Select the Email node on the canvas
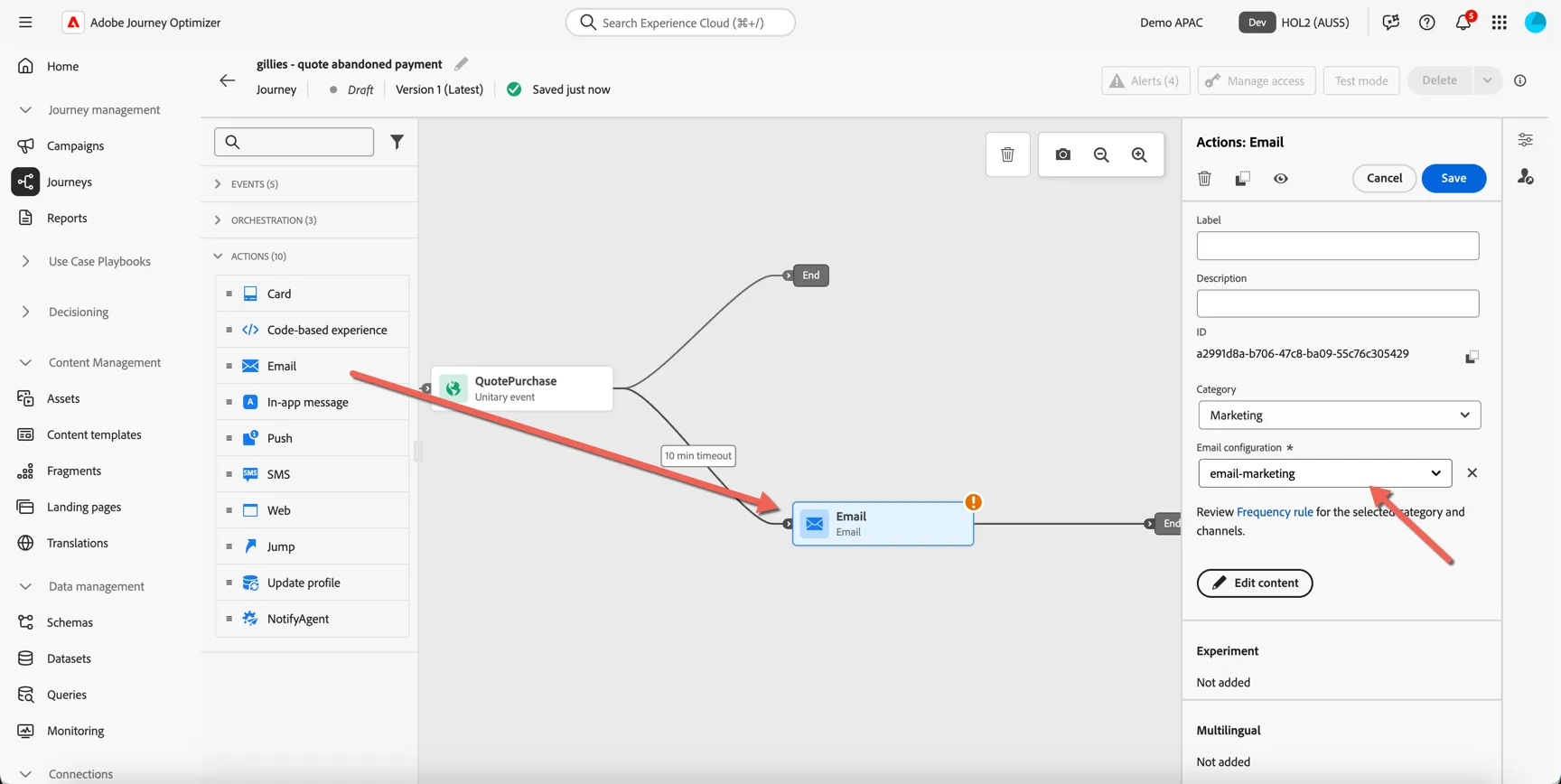Viewport: 1561px width, 784px height. [883, 524]
